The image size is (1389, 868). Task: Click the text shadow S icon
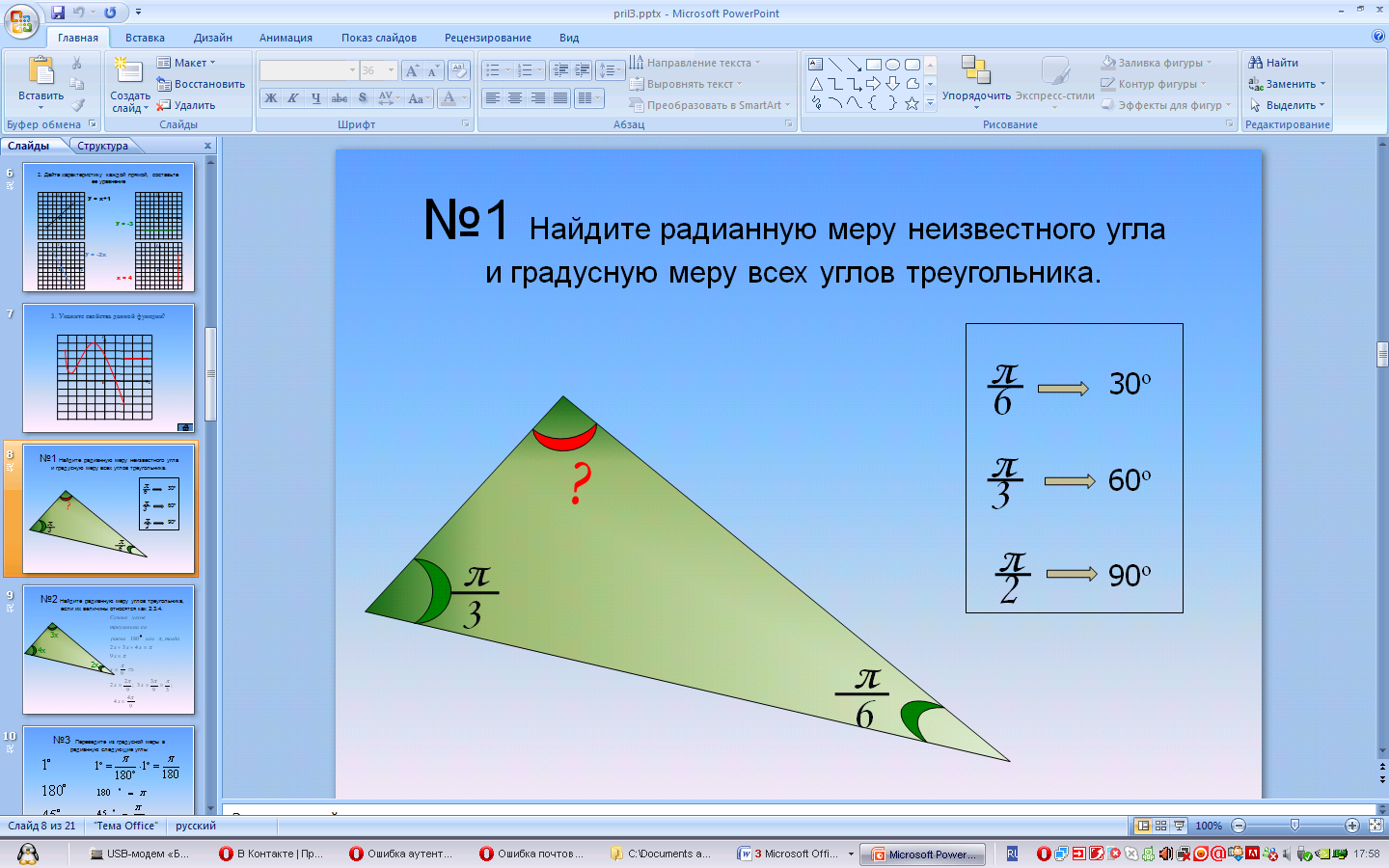(363, 98)
